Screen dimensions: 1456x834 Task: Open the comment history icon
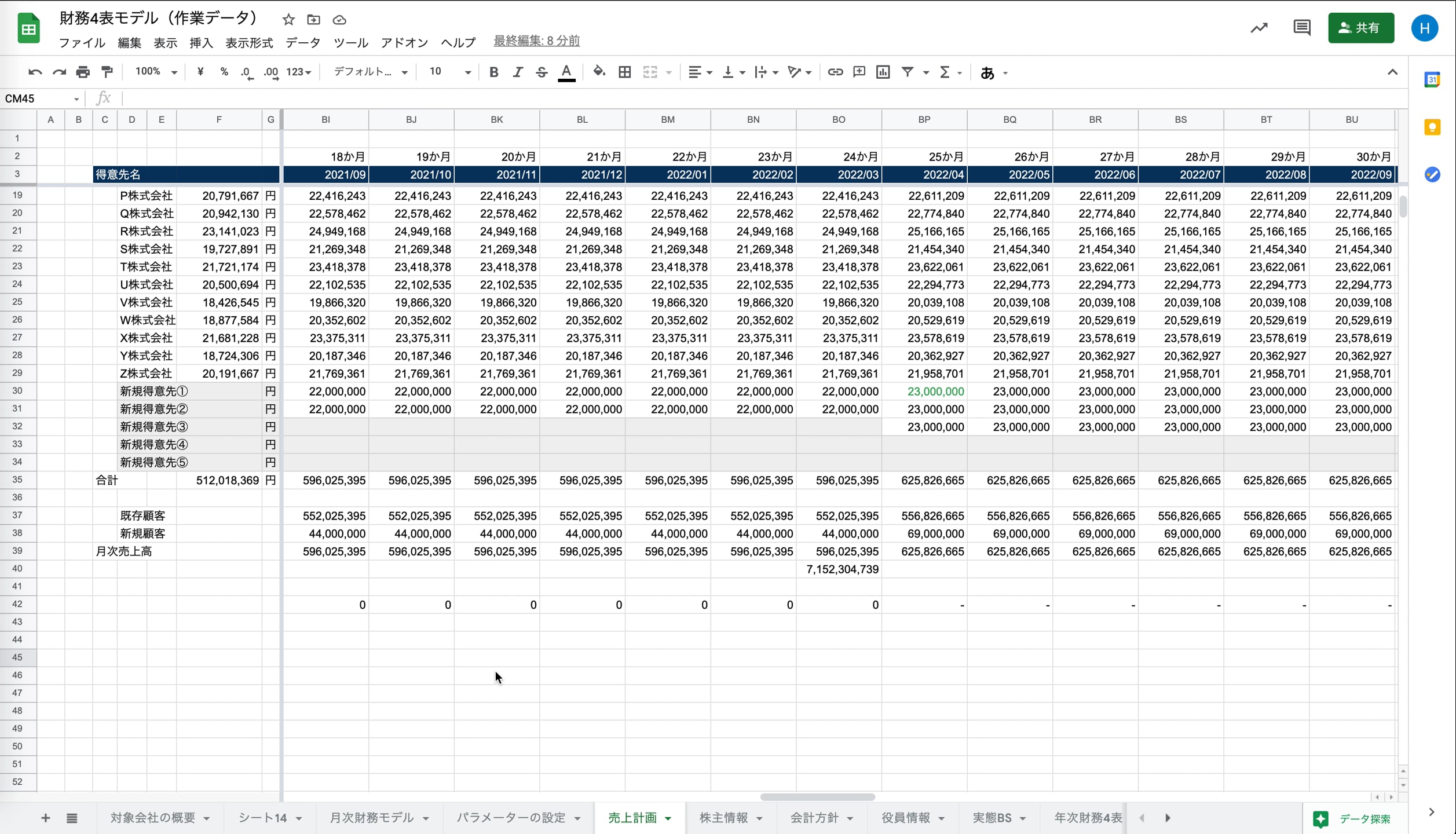pos(1301,28)
